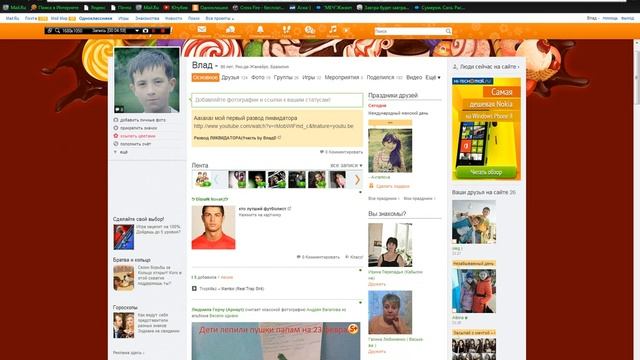The width and height of the screenshot is (640, 360).
Task: Expand the 'Ещё' profile tabs dropdown
Action: tap(433, 77)
